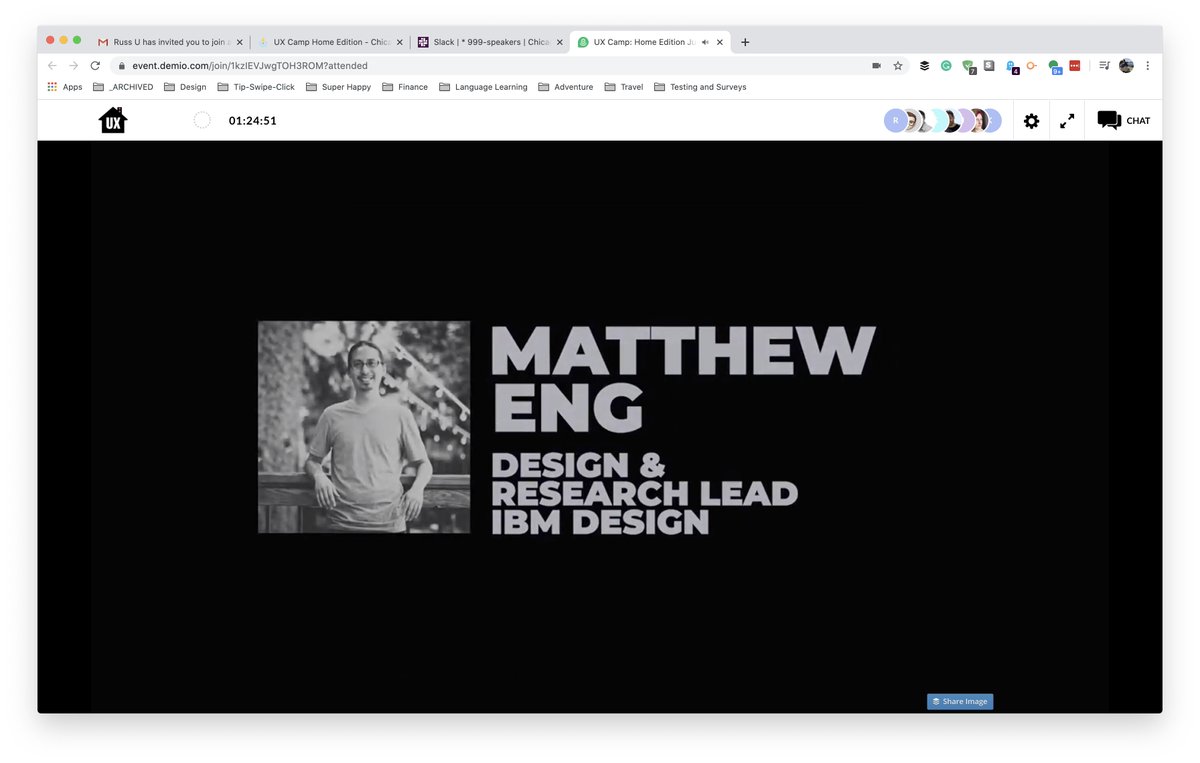
Task: Open the Testing and Surveys bookmarks folder
Action: point(700,87)
